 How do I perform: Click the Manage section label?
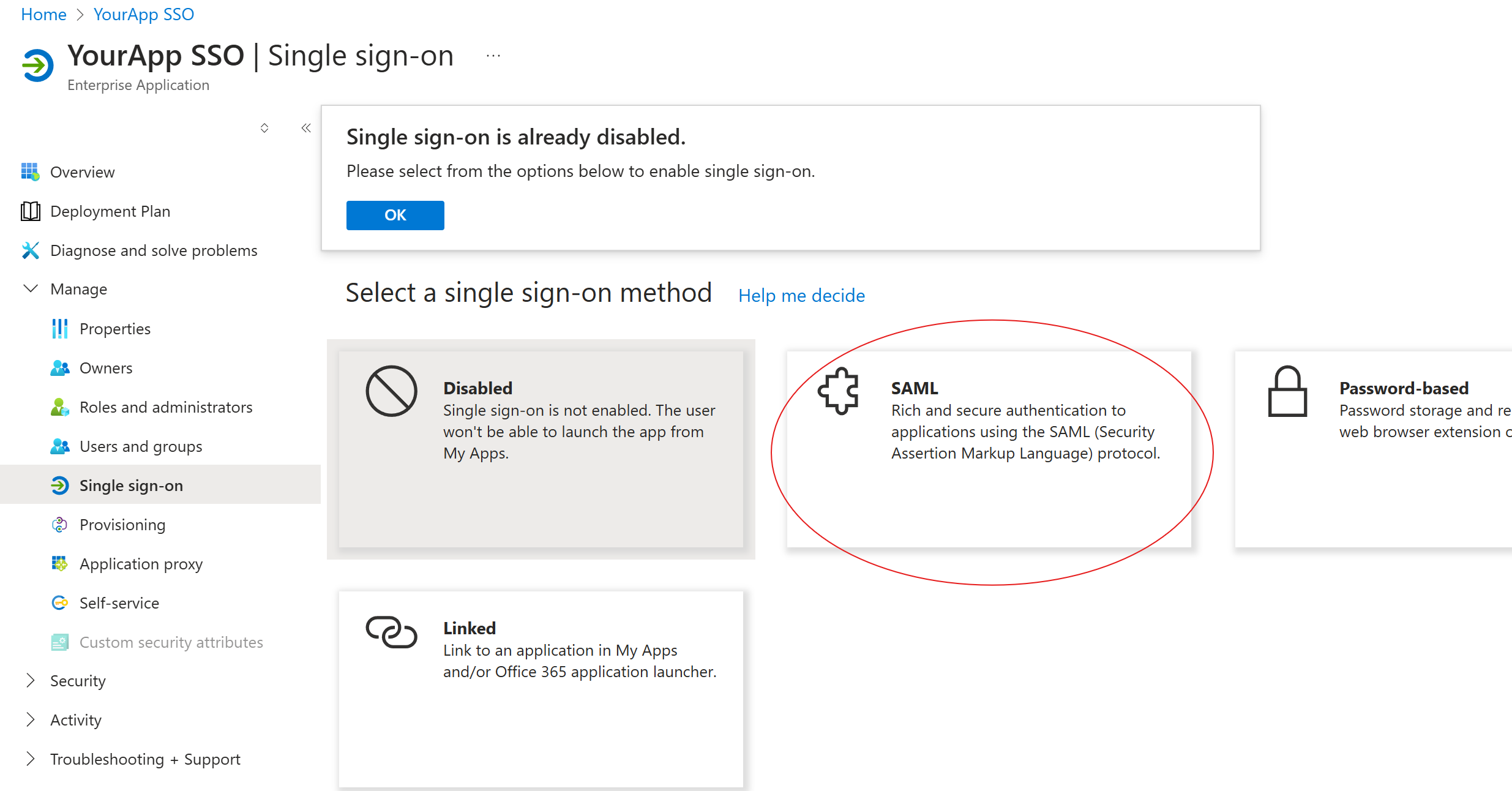78,289
